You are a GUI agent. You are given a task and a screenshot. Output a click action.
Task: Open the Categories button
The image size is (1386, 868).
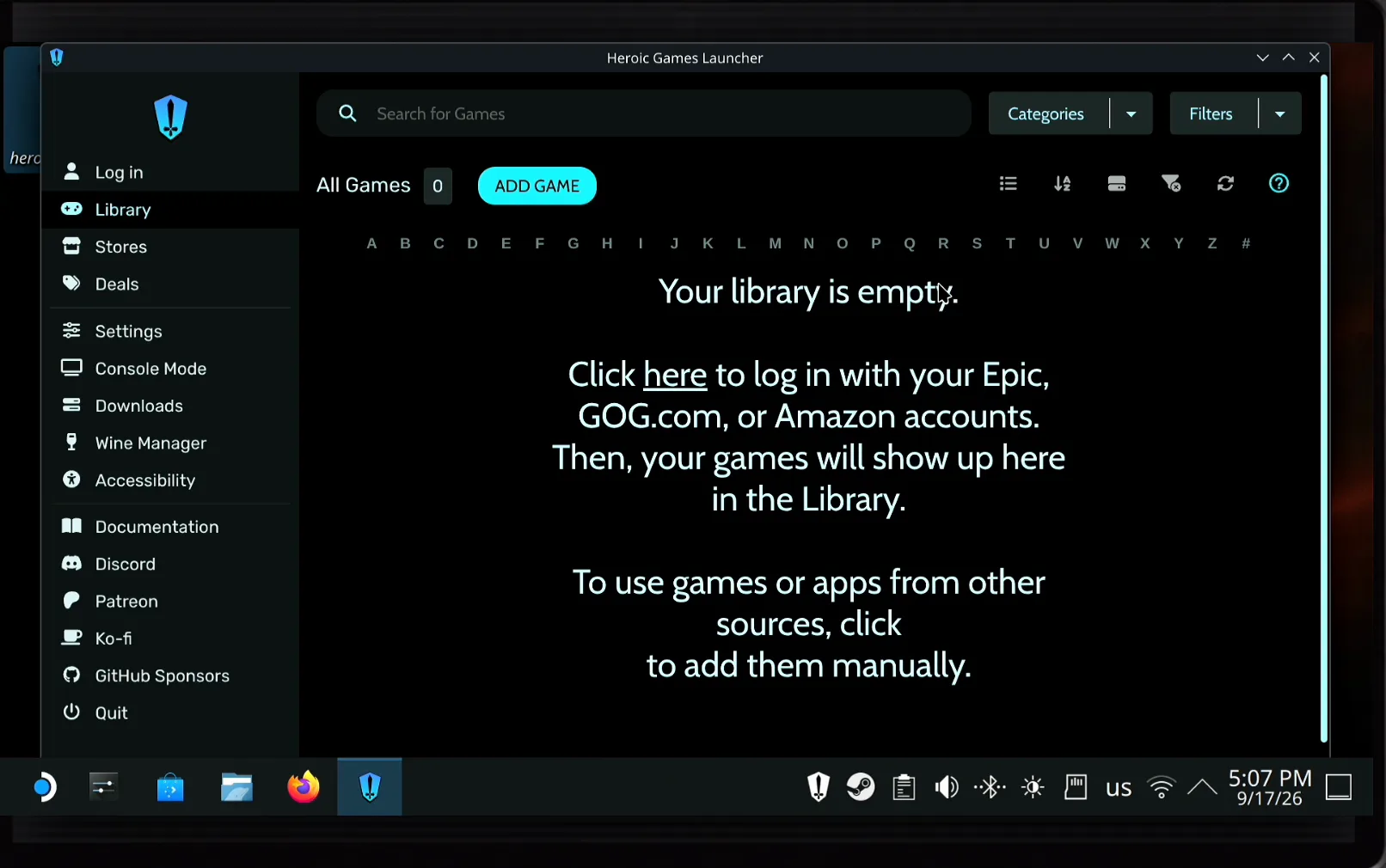coord(1048,114)
